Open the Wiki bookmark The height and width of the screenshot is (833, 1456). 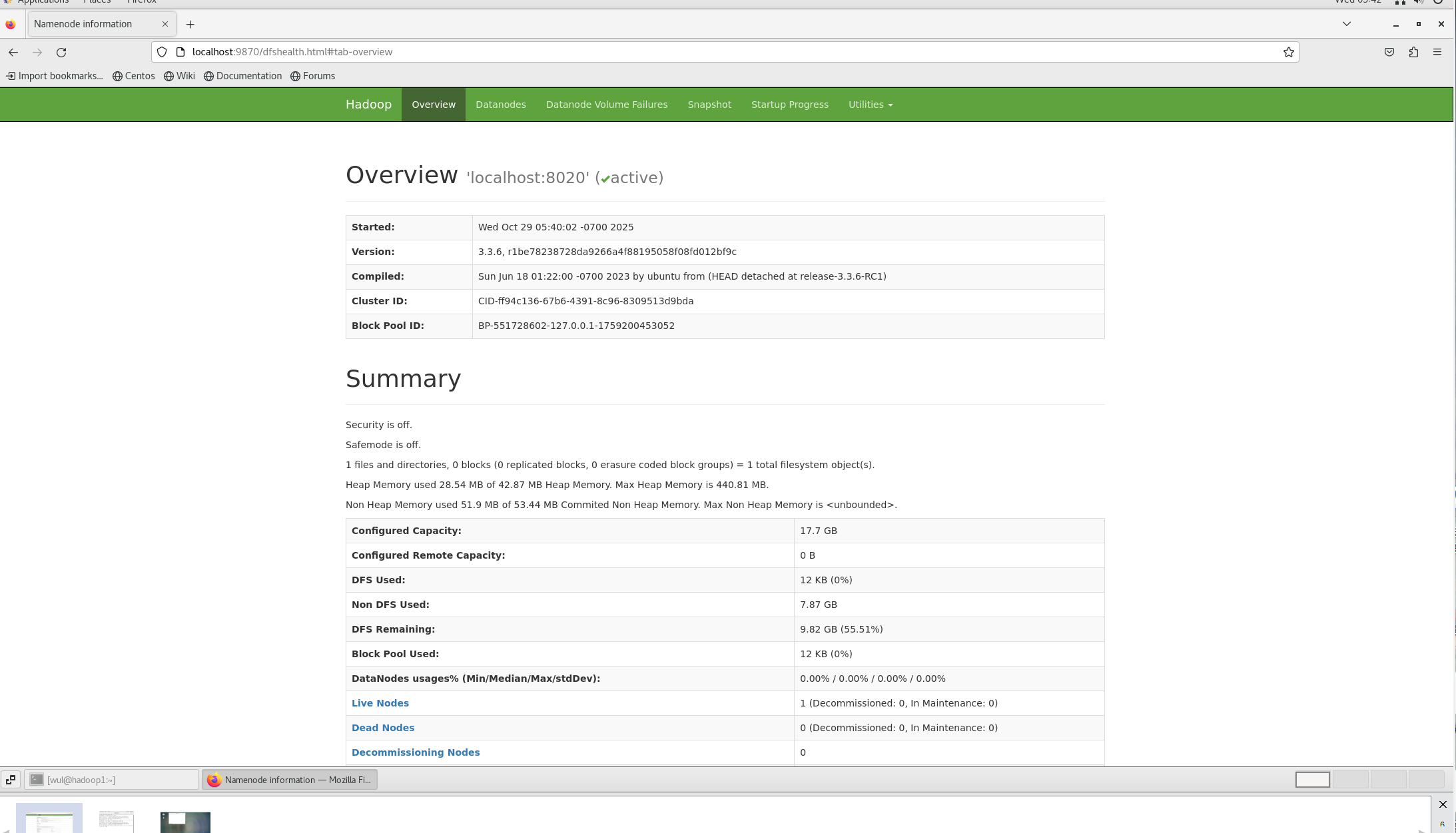pyautogui.click(x=180, y=76)
